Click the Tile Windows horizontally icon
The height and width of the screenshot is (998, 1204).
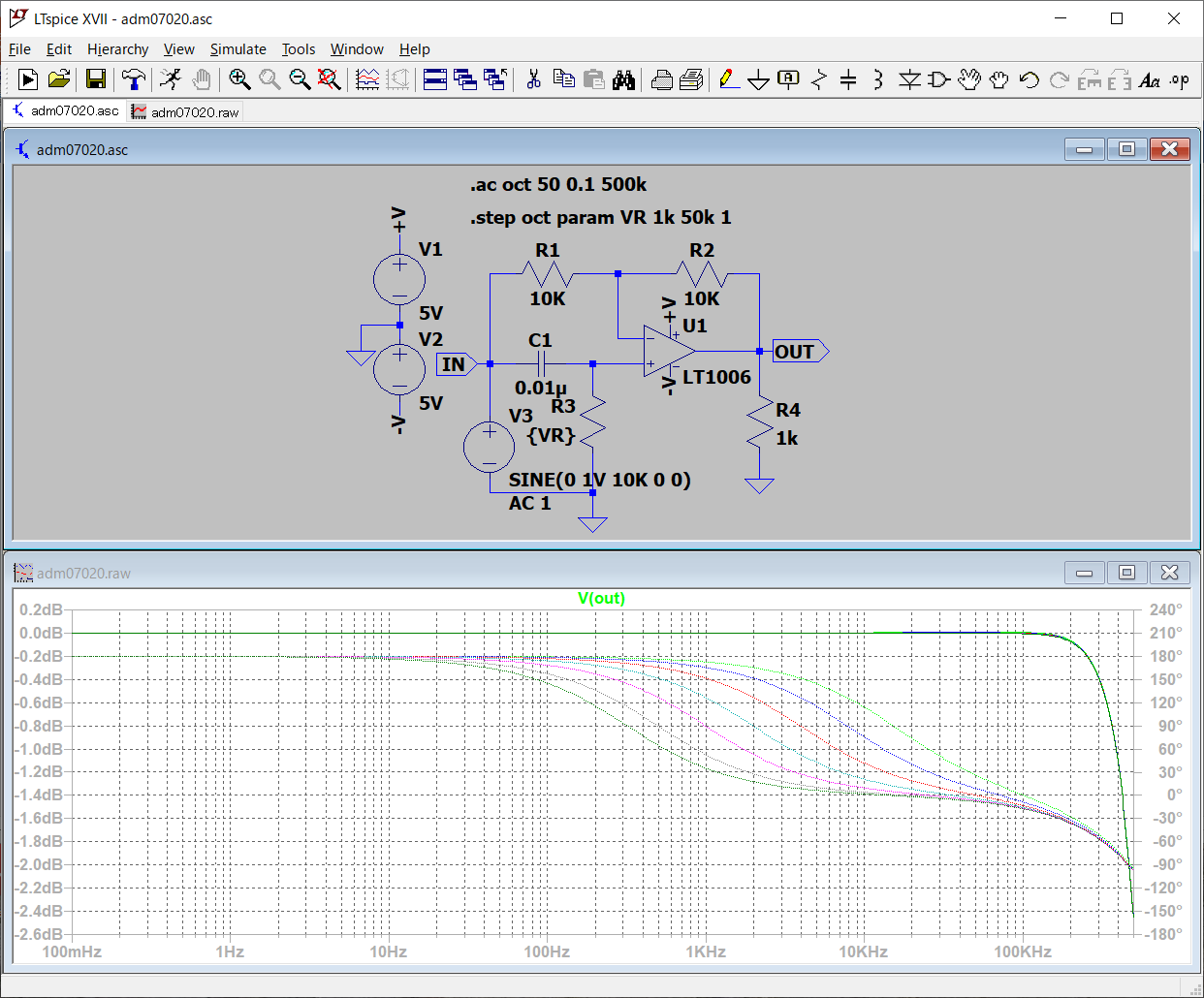tap(435, 79)
